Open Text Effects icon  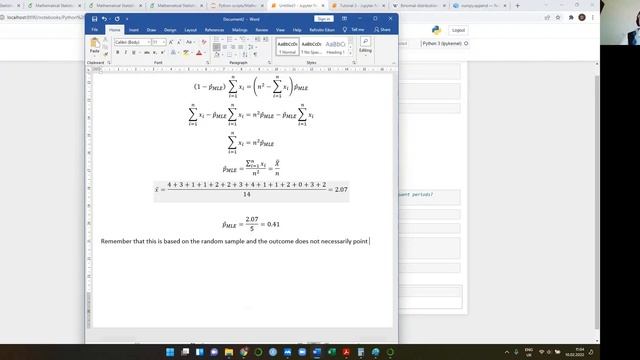coord(173,53)
